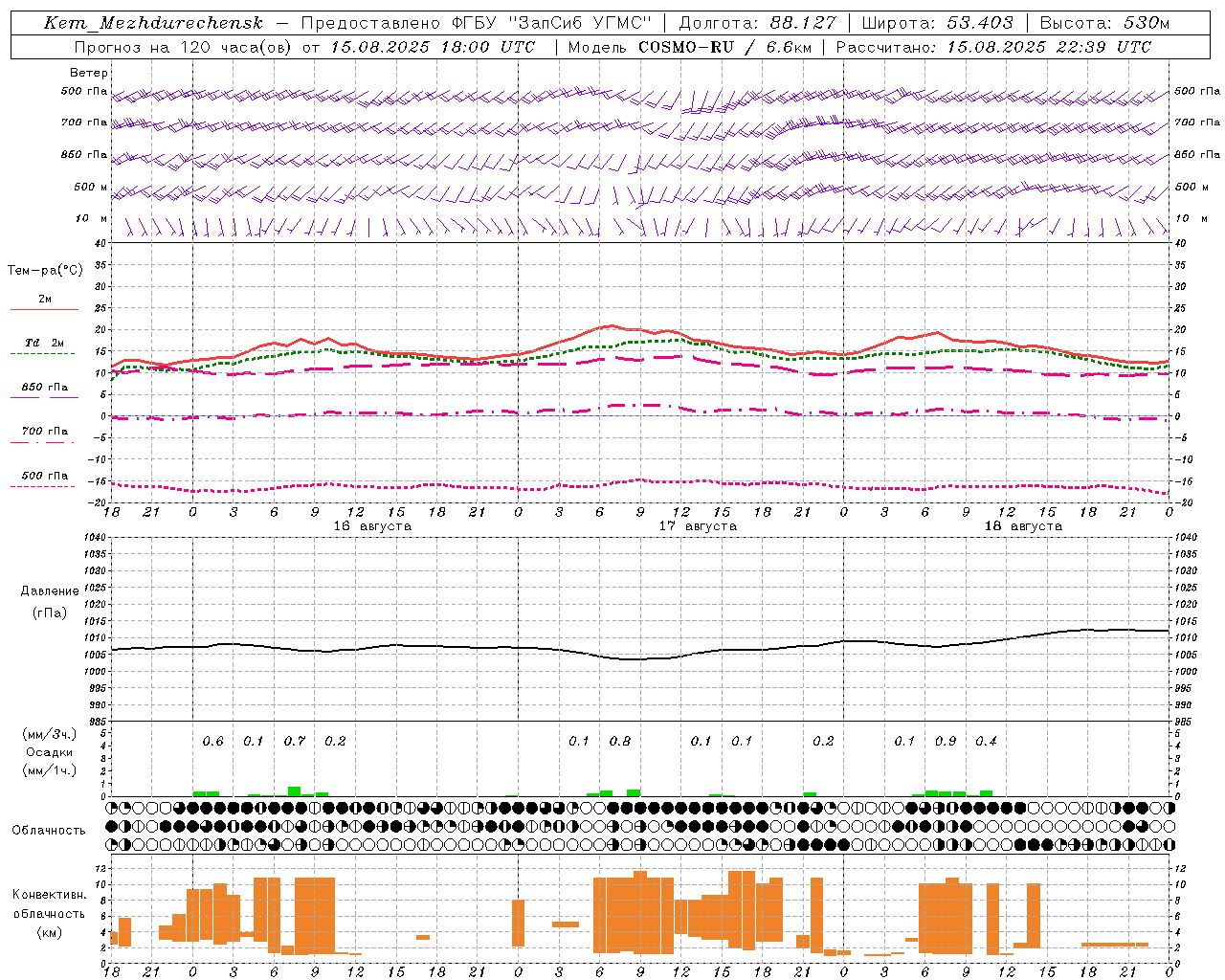Click the 0.4 precipitation amount value
Screen dimensions: 1225x980
pos(986,742)
